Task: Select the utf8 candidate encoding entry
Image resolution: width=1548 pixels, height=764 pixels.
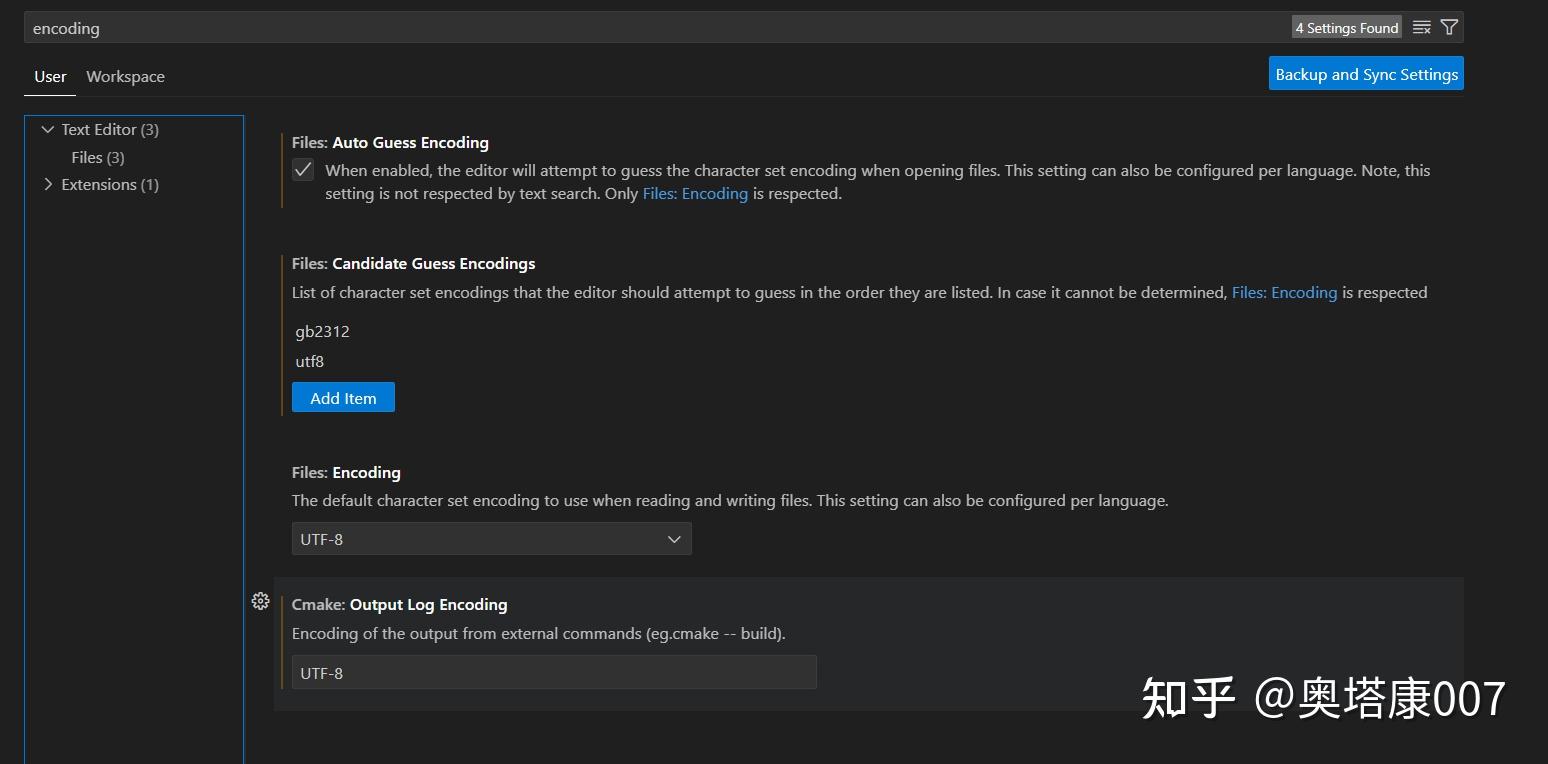Action: [310, 361]
